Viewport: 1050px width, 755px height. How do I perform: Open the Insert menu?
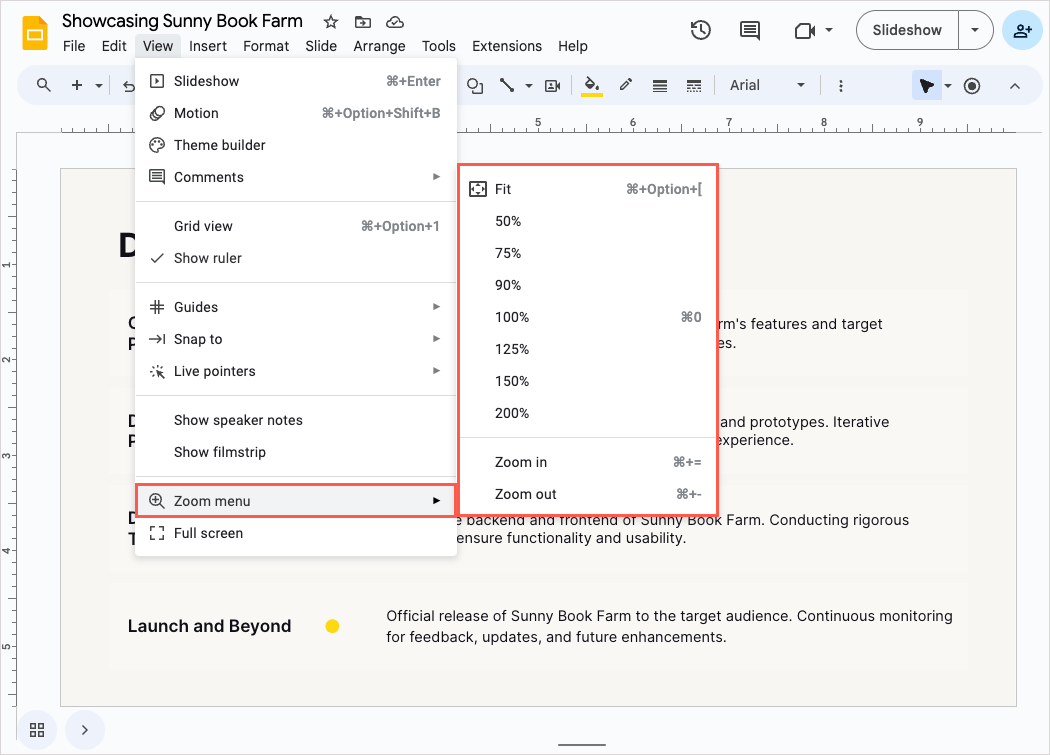tap(208, 46)
